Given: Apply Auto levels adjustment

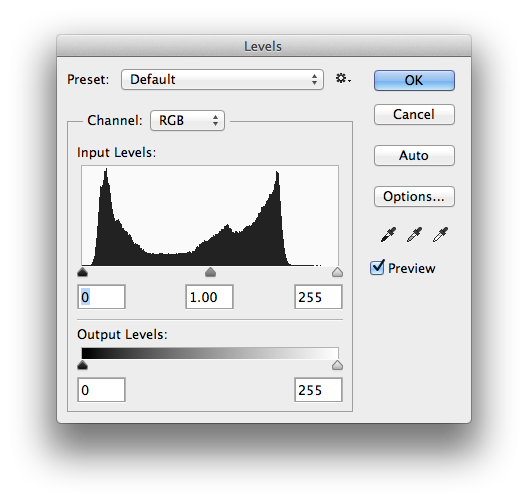Looking at the screenshot, I should click(414, 156).
